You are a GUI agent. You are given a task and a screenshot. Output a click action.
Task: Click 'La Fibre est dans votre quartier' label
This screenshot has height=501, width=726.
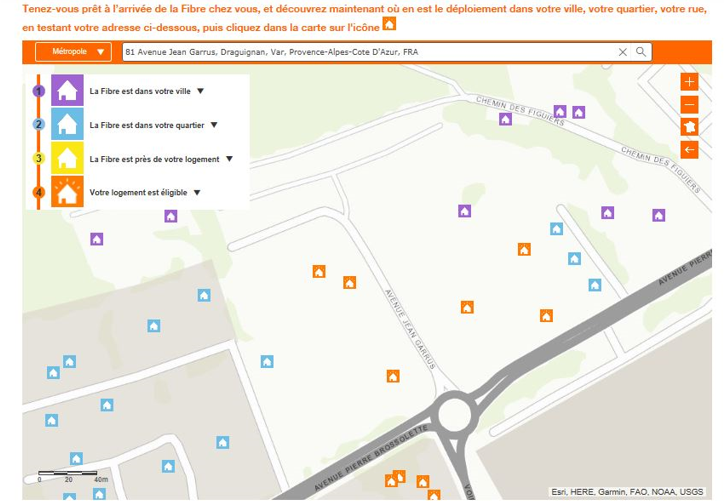(x=147, y=125)
